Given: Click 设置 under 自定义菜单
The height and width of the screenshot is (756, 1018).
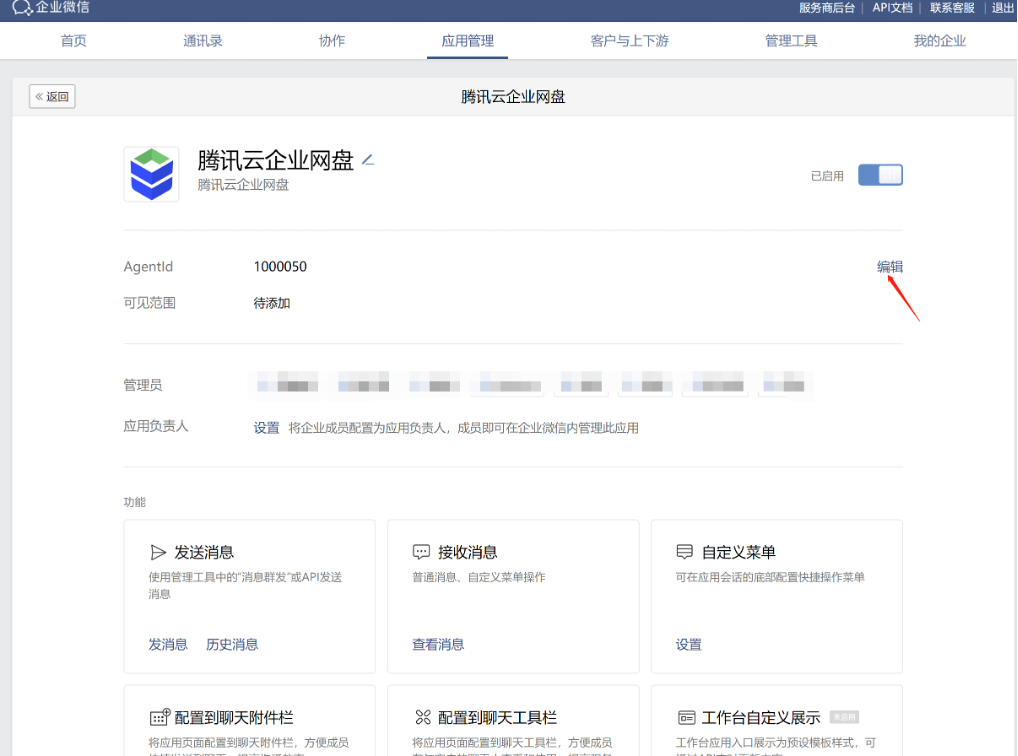Looking at the screenshot, I should point(689,644).
